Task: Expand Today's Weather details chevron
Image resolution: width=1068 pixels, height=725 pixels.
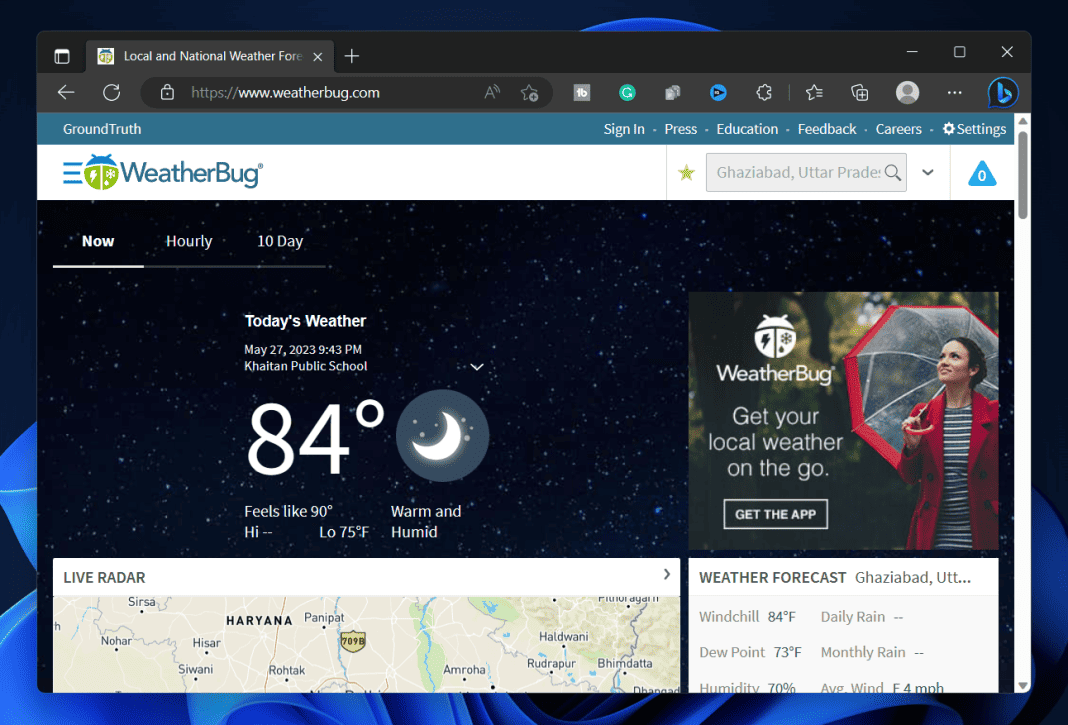Action: pyautogui.click(x=477, y=366)
